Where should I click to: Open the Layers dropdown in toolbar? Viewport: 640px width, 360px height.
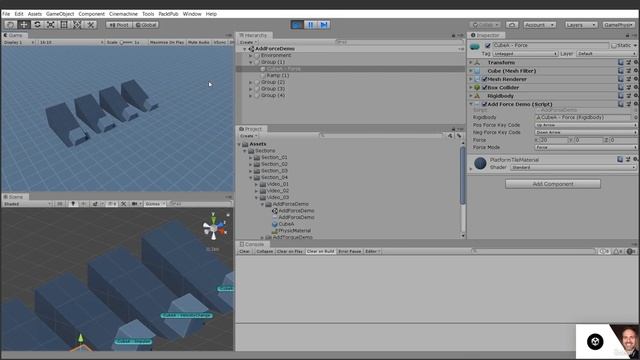[x=581, y=25]
